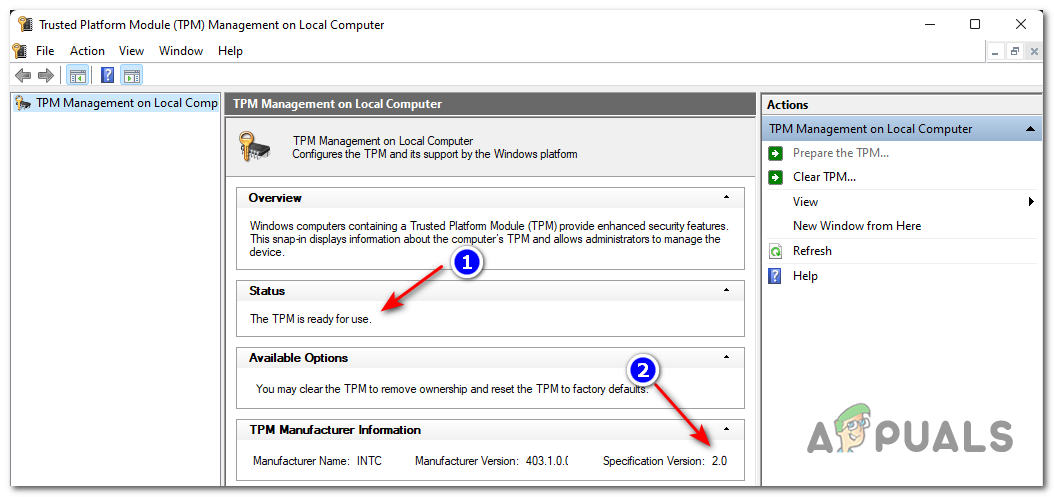Click Prepare the TPM action
Screen dimensions: 1054x497
pyautogui.click(x=841, y=153)
